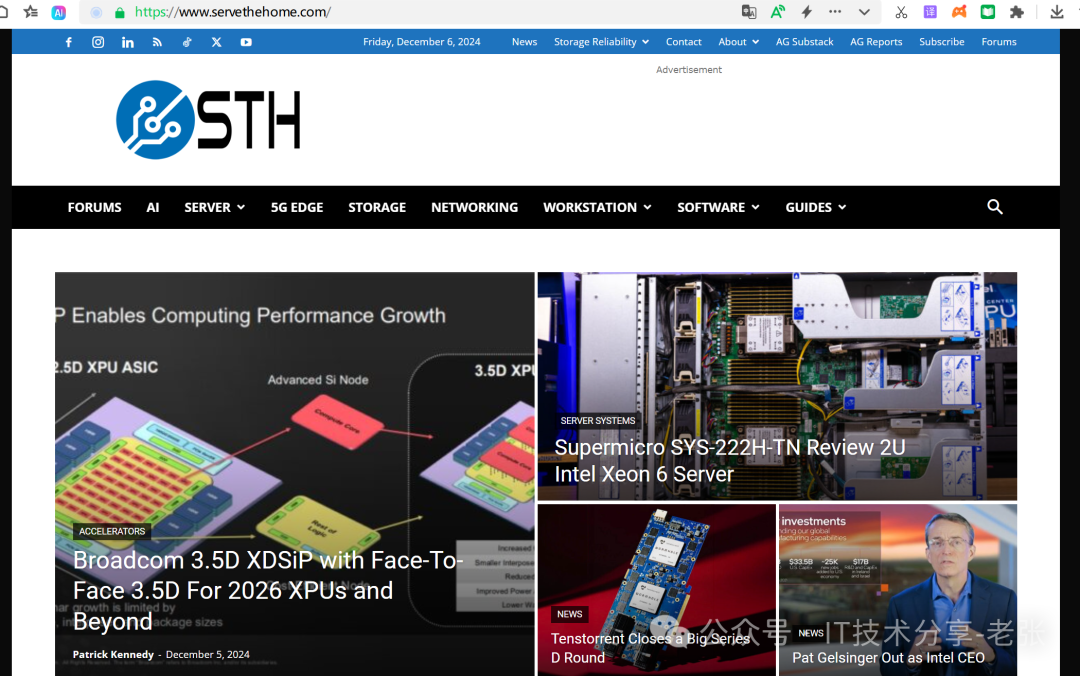Click the Subscribe link

click(942, 42)
